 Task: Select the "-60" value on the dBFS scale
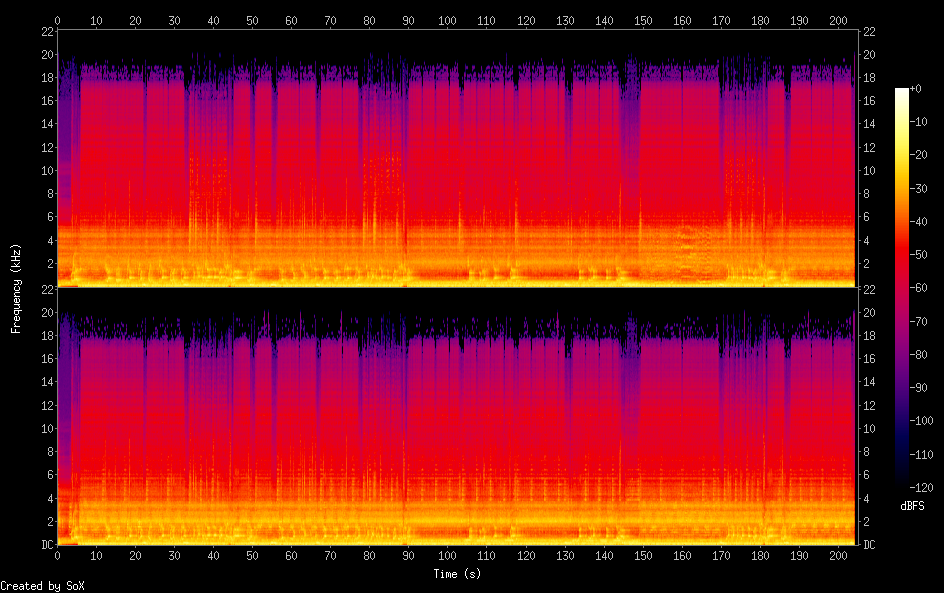pyautogui.click(x=918, y=288)
